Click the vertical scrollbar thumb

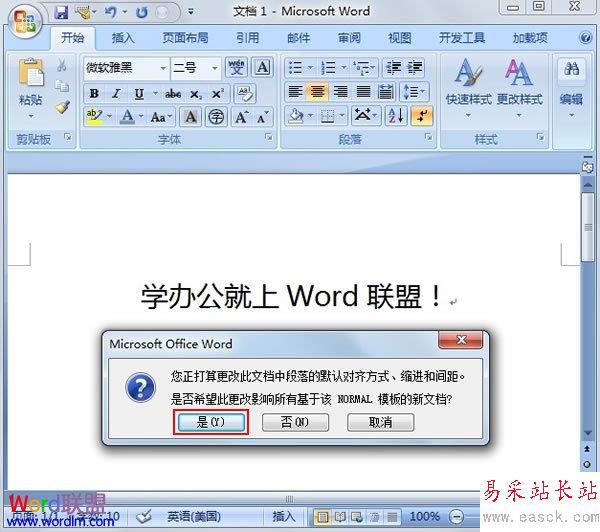[x=587, y=228]
